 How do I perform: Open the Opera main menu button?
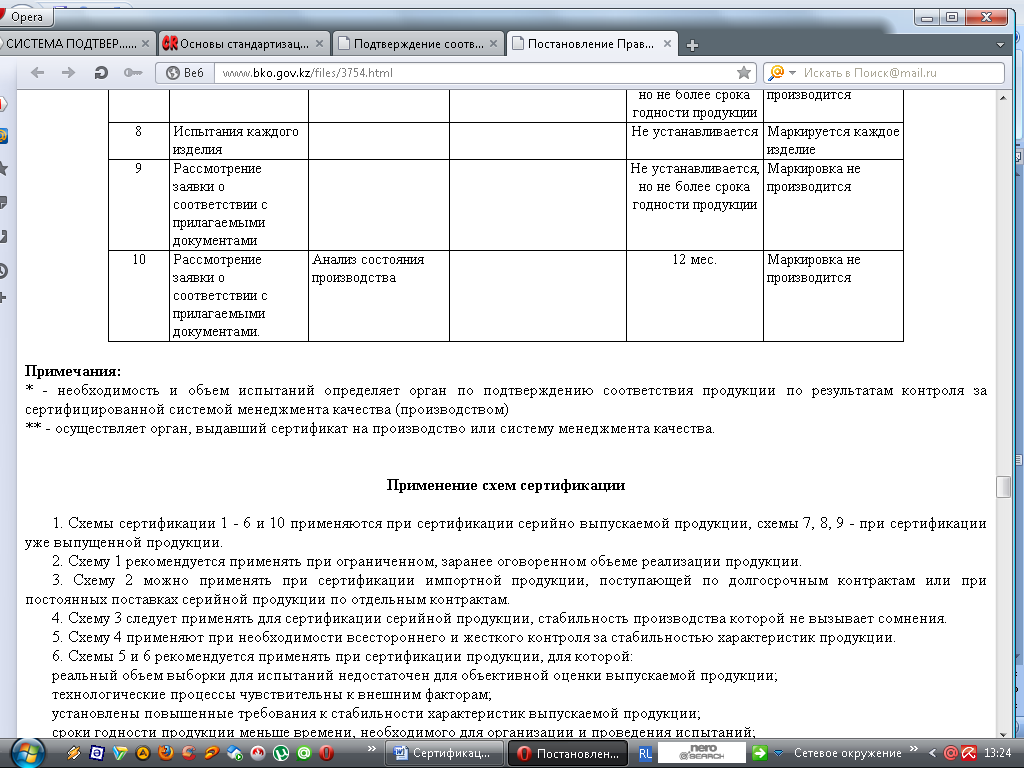[x=25, y=16]
